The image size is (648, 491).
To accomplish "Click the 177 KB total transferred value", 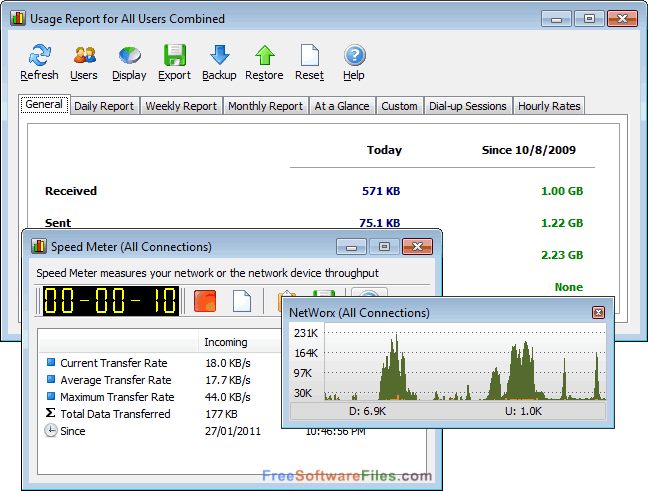I will tap(221, 414).
